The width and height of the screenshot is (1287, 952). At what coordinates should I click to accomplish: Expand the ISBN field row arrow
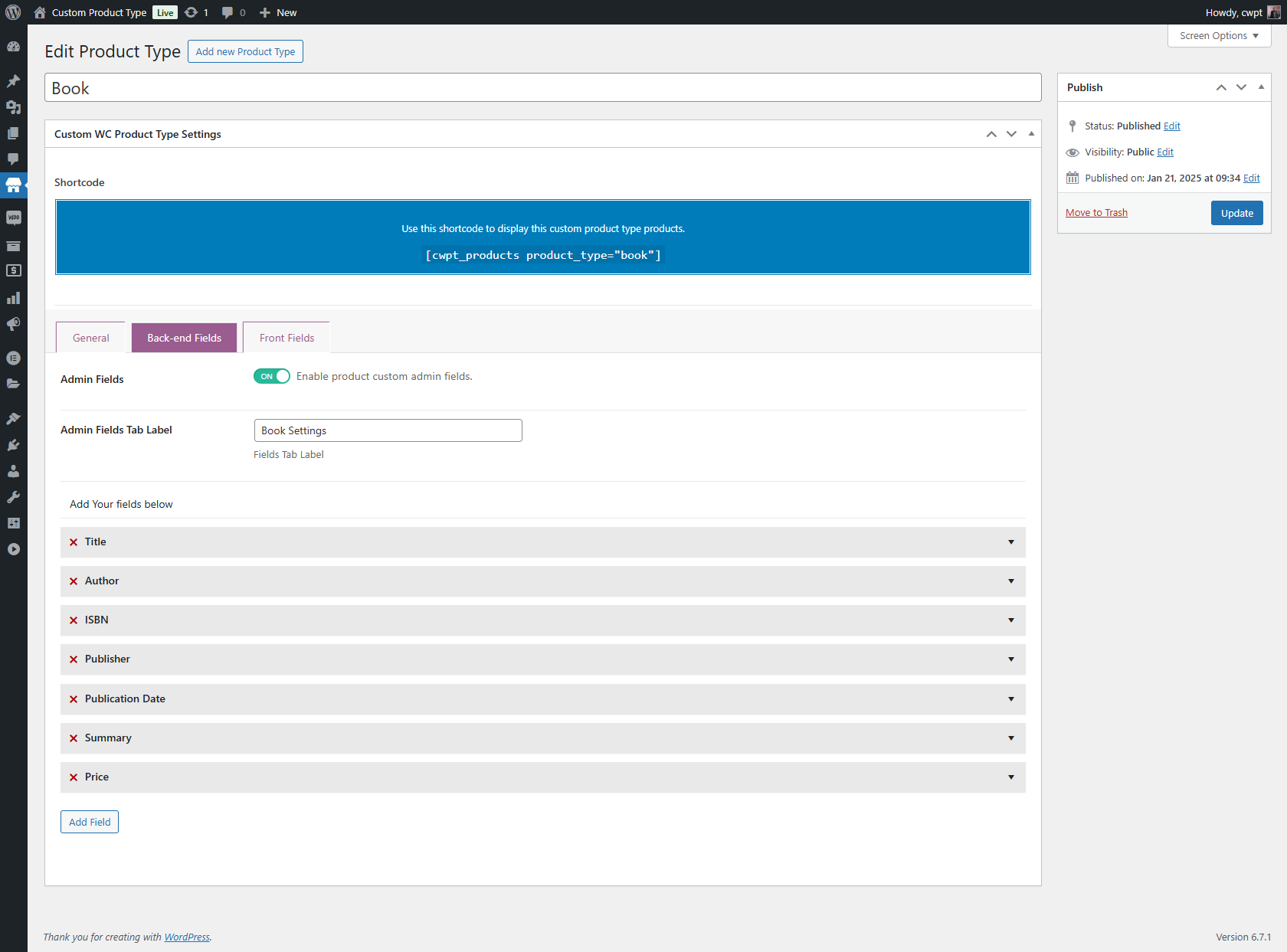pyautogui.click(x=1011, y=620)
